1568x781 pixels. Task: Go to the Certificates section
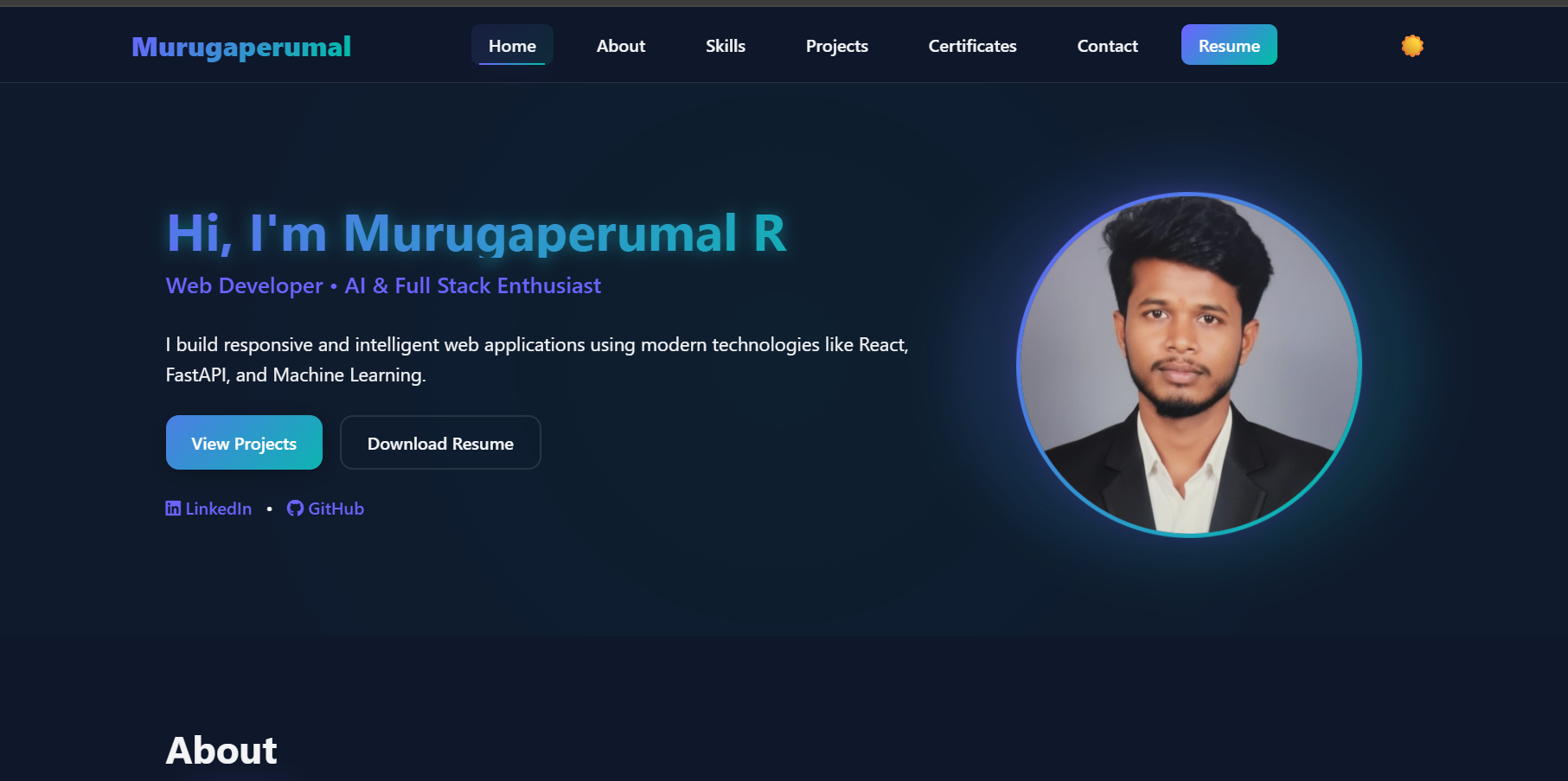(971, 46)
